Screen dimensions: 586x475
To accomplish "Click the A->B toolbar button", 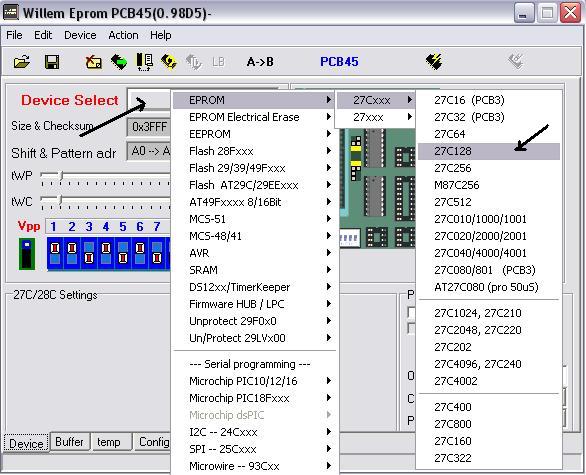I will 260,62.
